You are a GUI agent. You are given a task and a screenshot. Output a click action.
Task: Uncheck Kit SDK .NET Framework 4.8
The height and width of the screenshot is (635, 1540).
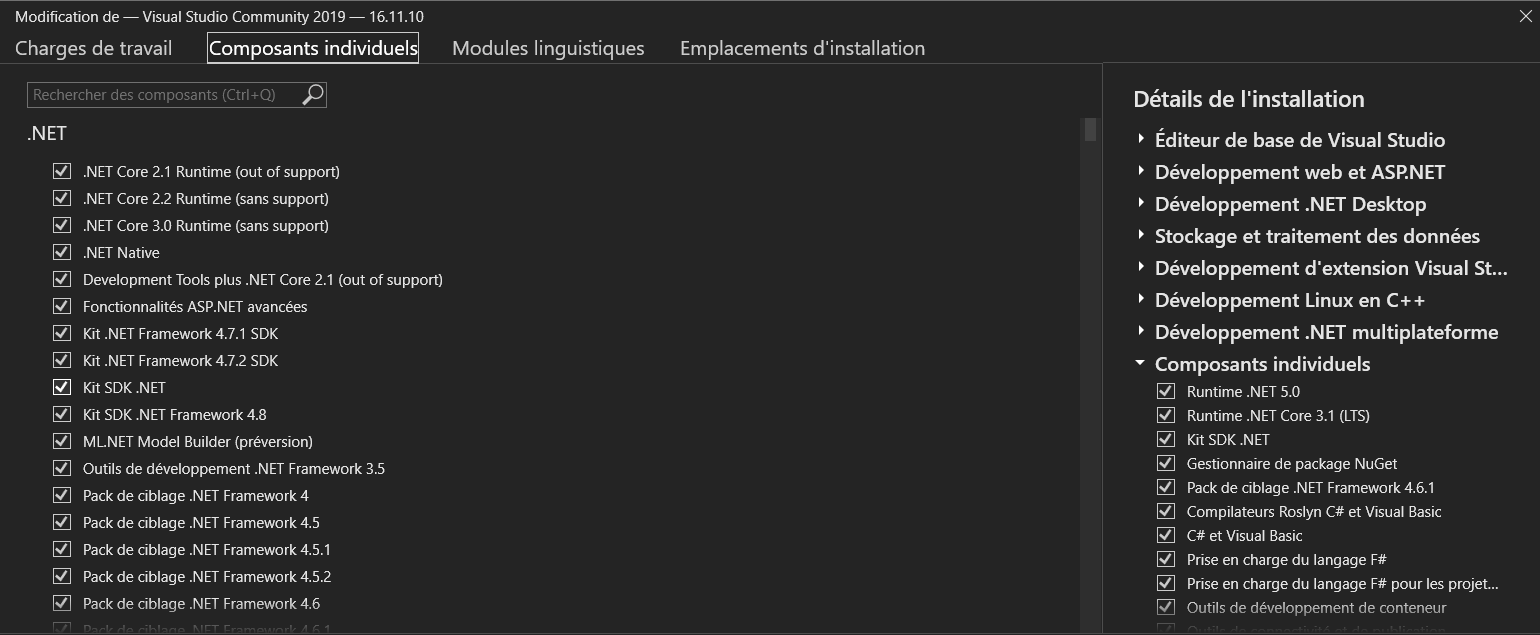point(62,414)
